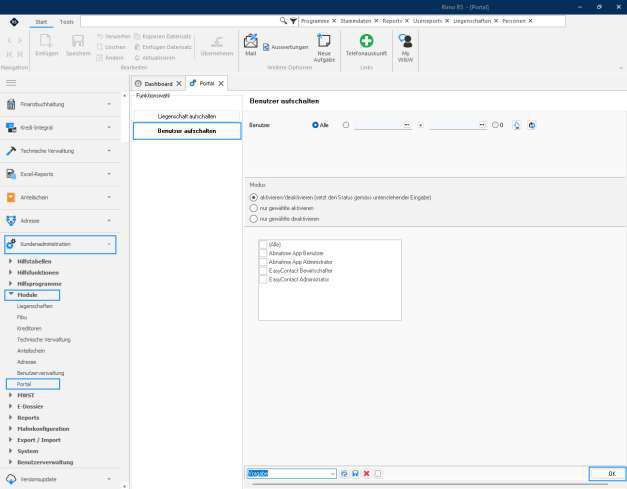Create a Neue Aufgabe from the ribbon
627x489 pixels.
(x=324, y=48)
